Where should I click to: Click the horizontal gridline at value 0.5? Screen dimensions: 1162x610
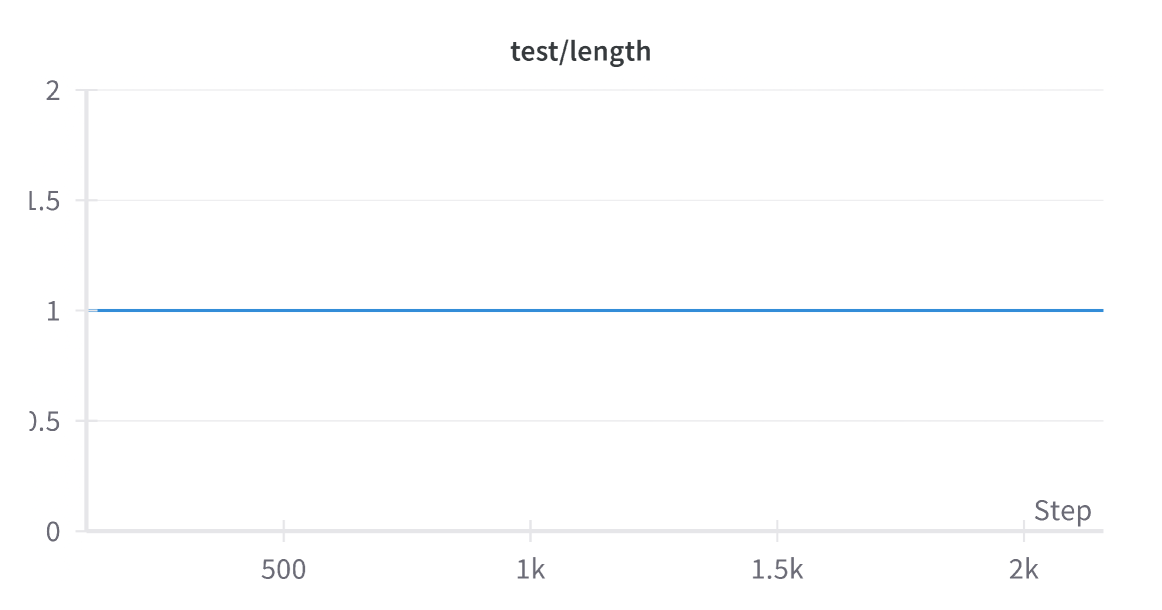click(600, 421)
